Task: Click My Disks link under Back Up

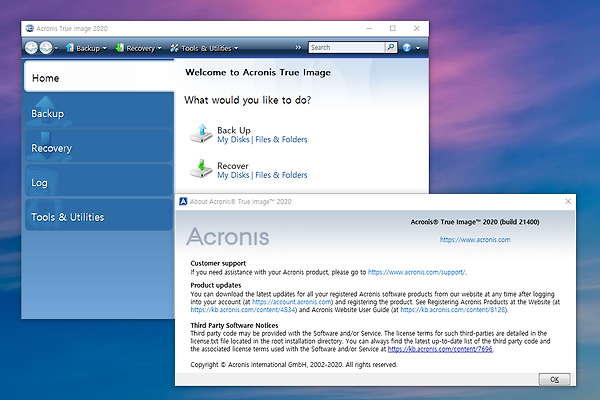Action: 233,140
